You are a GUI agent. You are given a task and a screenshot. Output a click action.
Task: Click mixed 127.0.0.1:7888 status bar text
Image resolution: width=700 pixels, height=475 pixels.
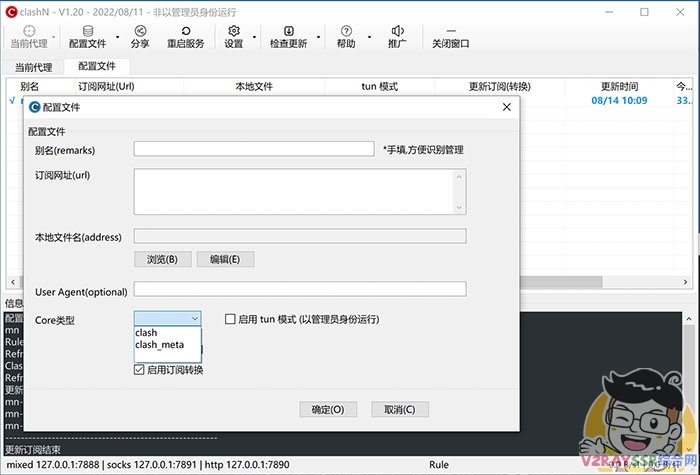tap(53, 465)
